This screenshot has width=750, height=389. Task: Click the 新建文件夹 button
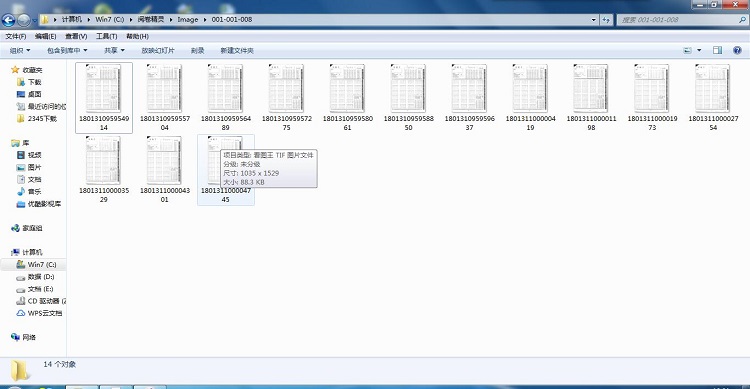coord(237,50)
